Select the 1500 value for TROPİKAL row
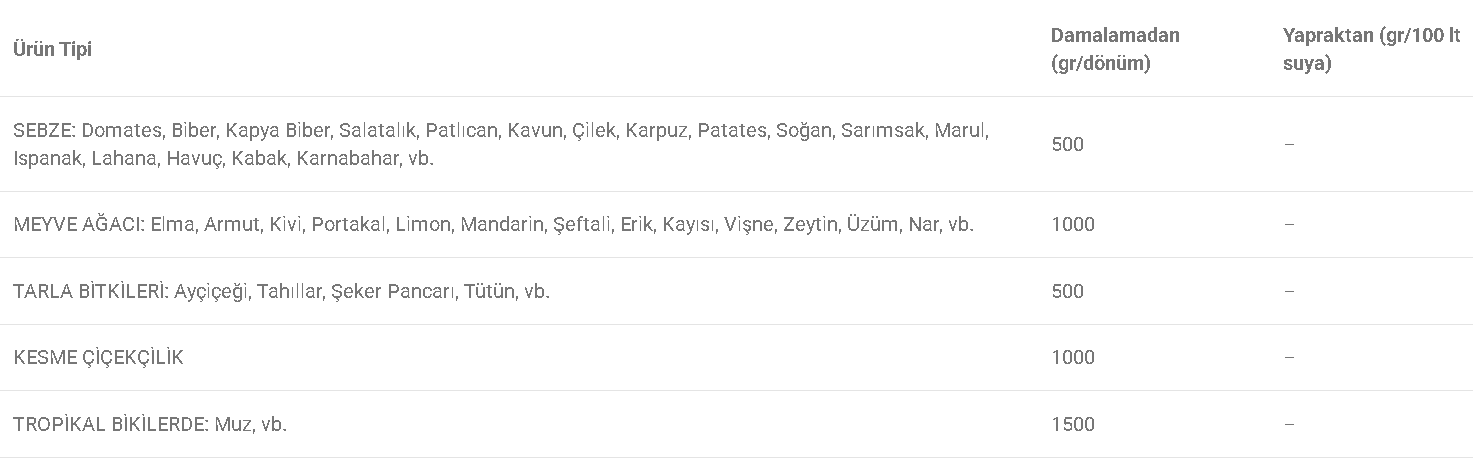 click(1073, 424)
